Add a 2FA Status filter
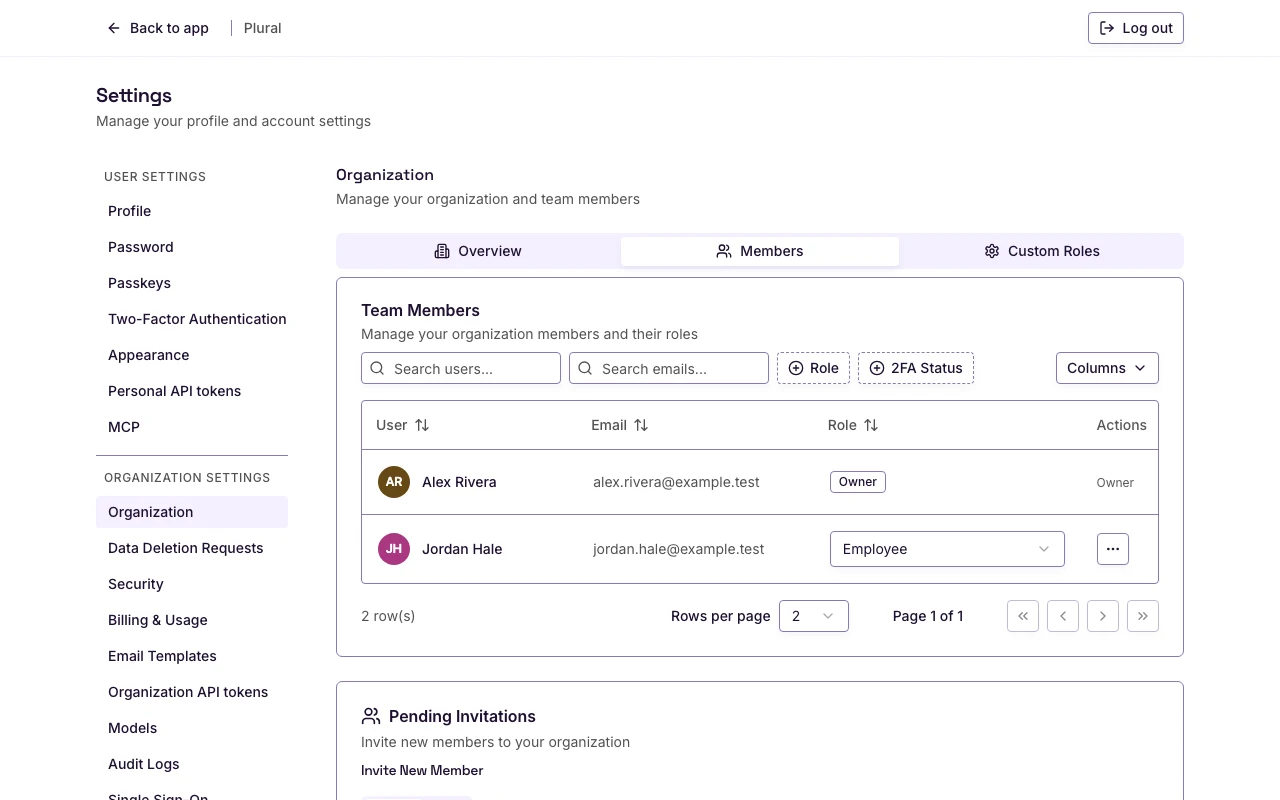Image resolution: width=1280 pixels, height=800 pixels. coord(916,368)
